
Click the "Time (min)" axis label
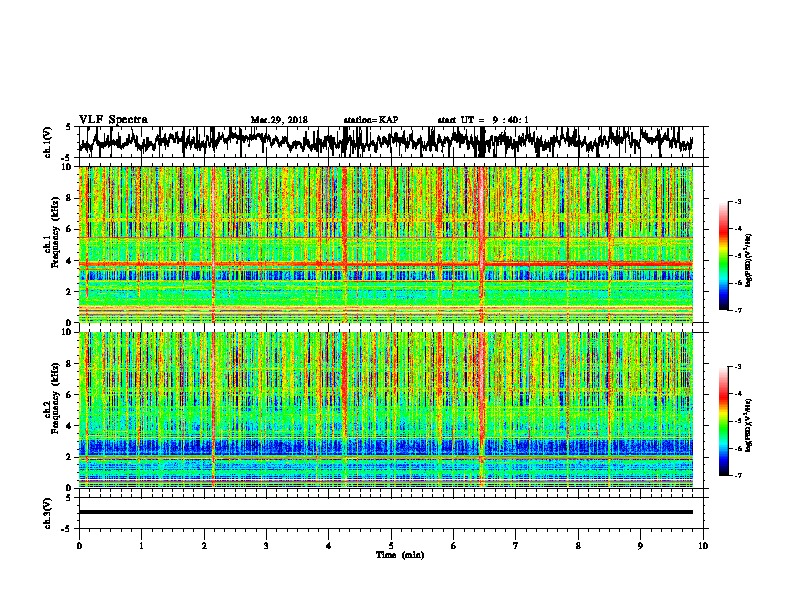click(x=400, y=555)
